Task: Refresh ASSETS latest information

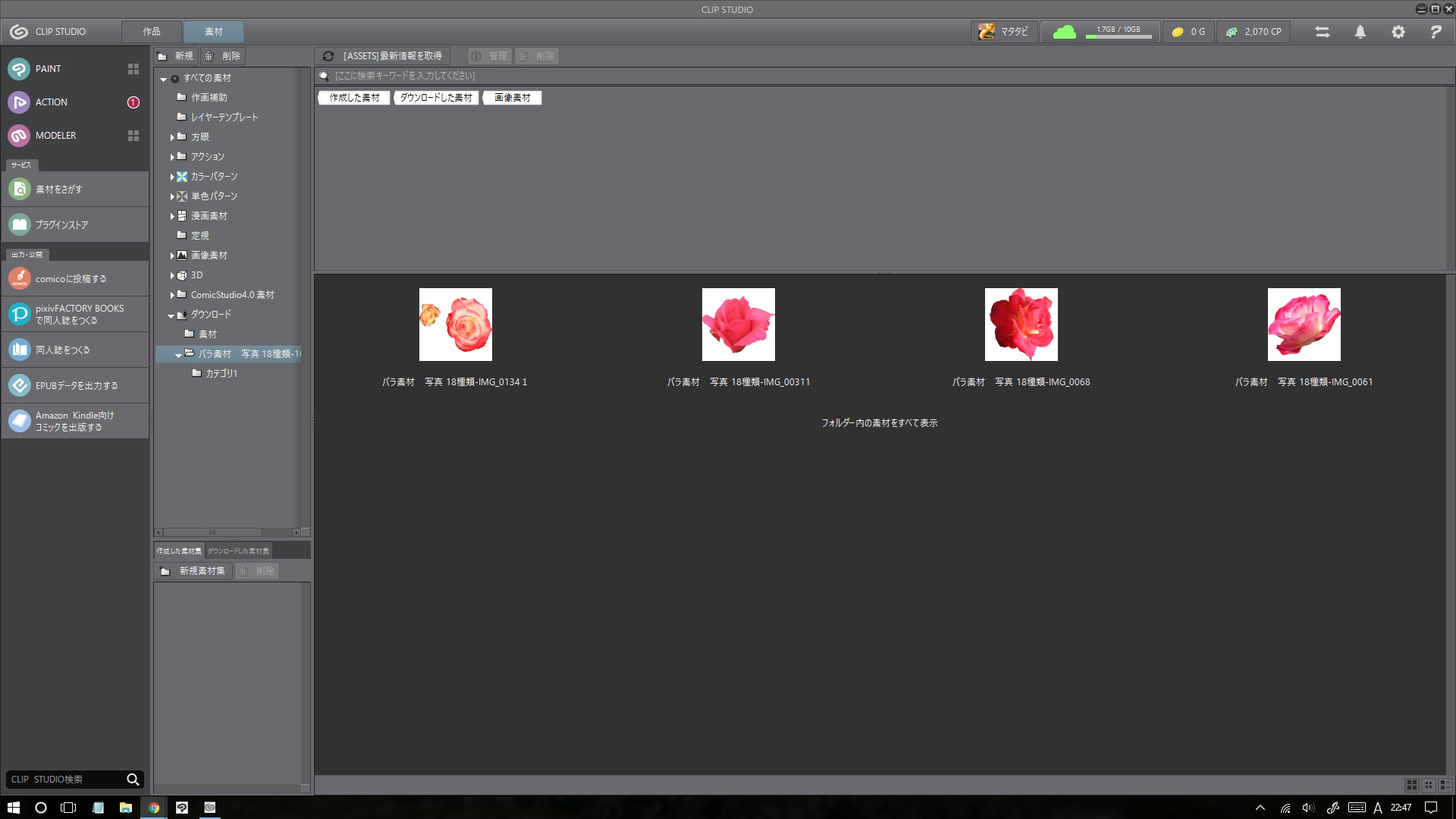Action: coord(383,56)
